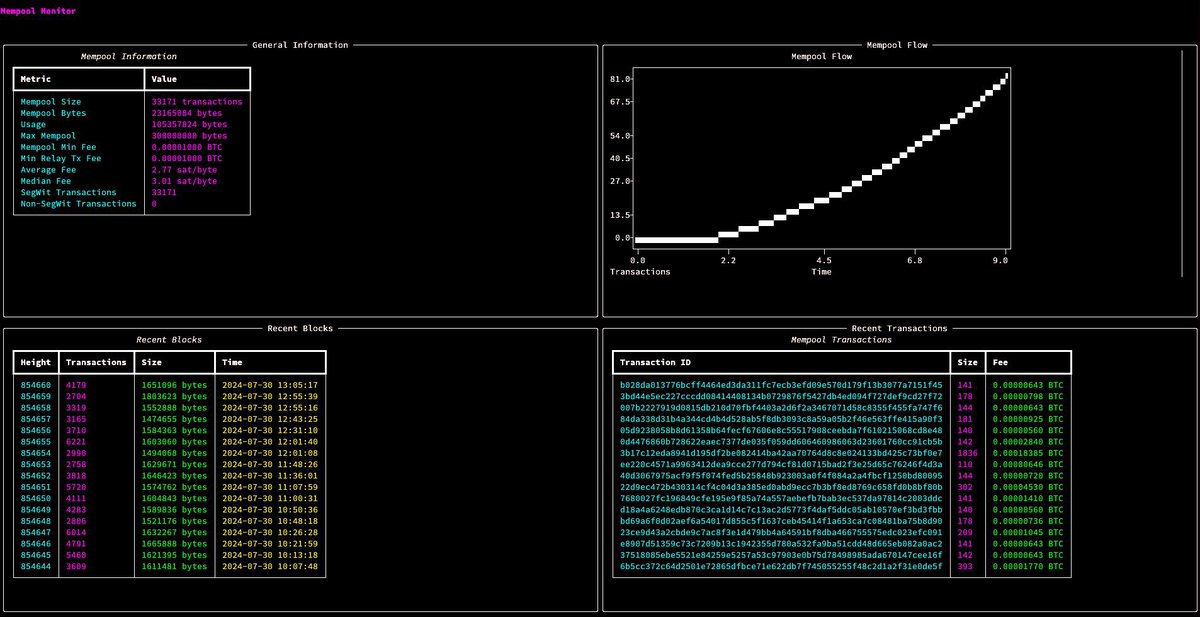Click the block time '2024-07-30 10:07:48'
Screen dimensions: 1200x617
click(x=270, y=566)
